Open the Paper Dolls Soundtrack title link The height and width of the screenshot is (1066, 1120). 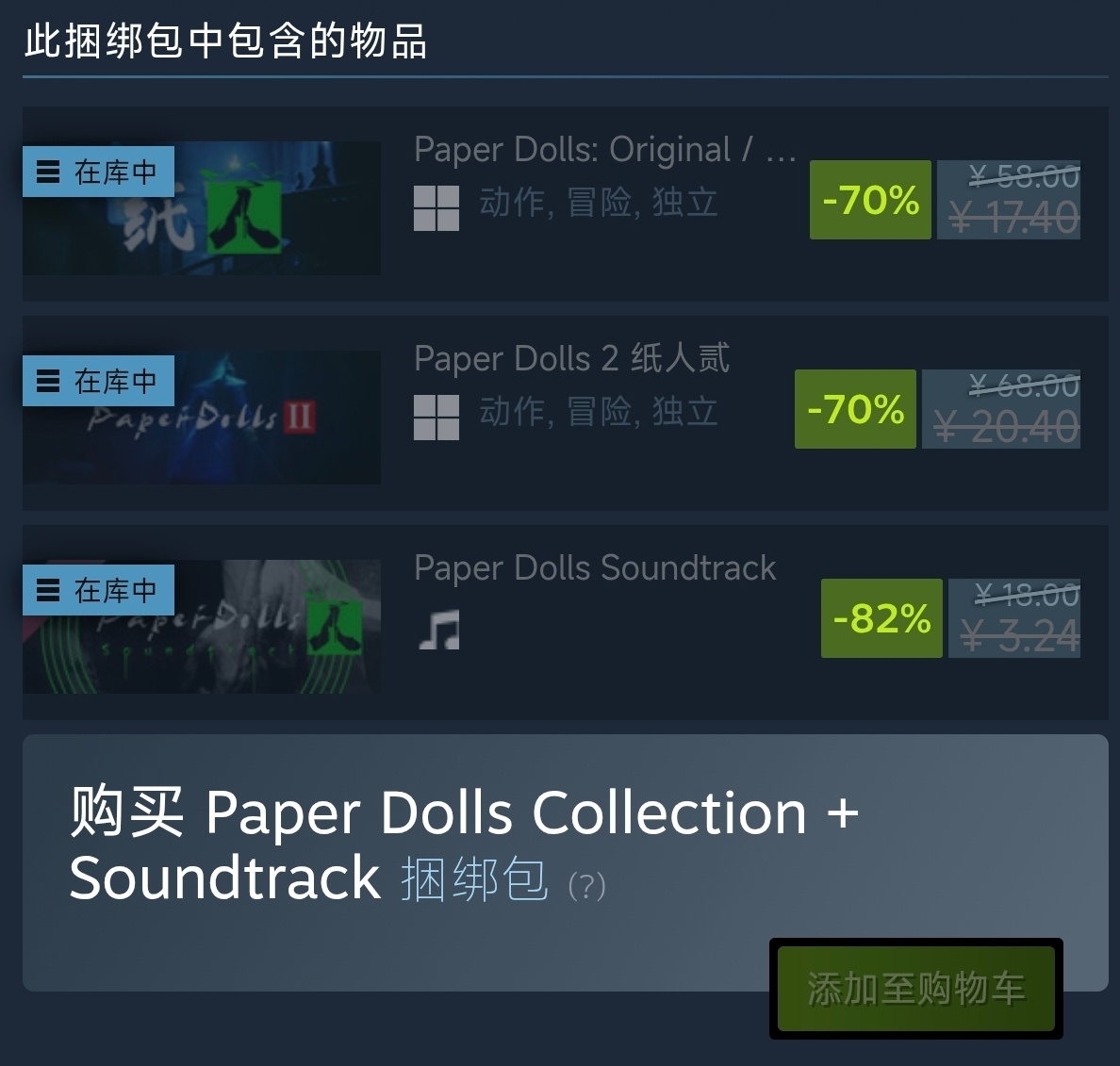point(595,567)
